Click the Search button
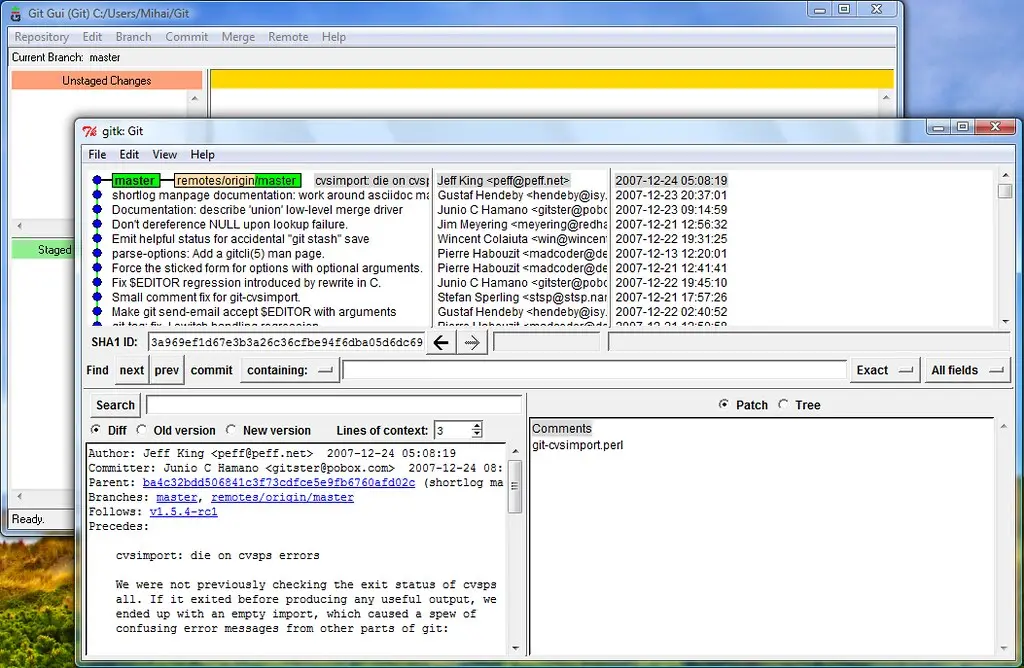The height and width of the screenshot is (668, 1024). click(x=115, y=405)
